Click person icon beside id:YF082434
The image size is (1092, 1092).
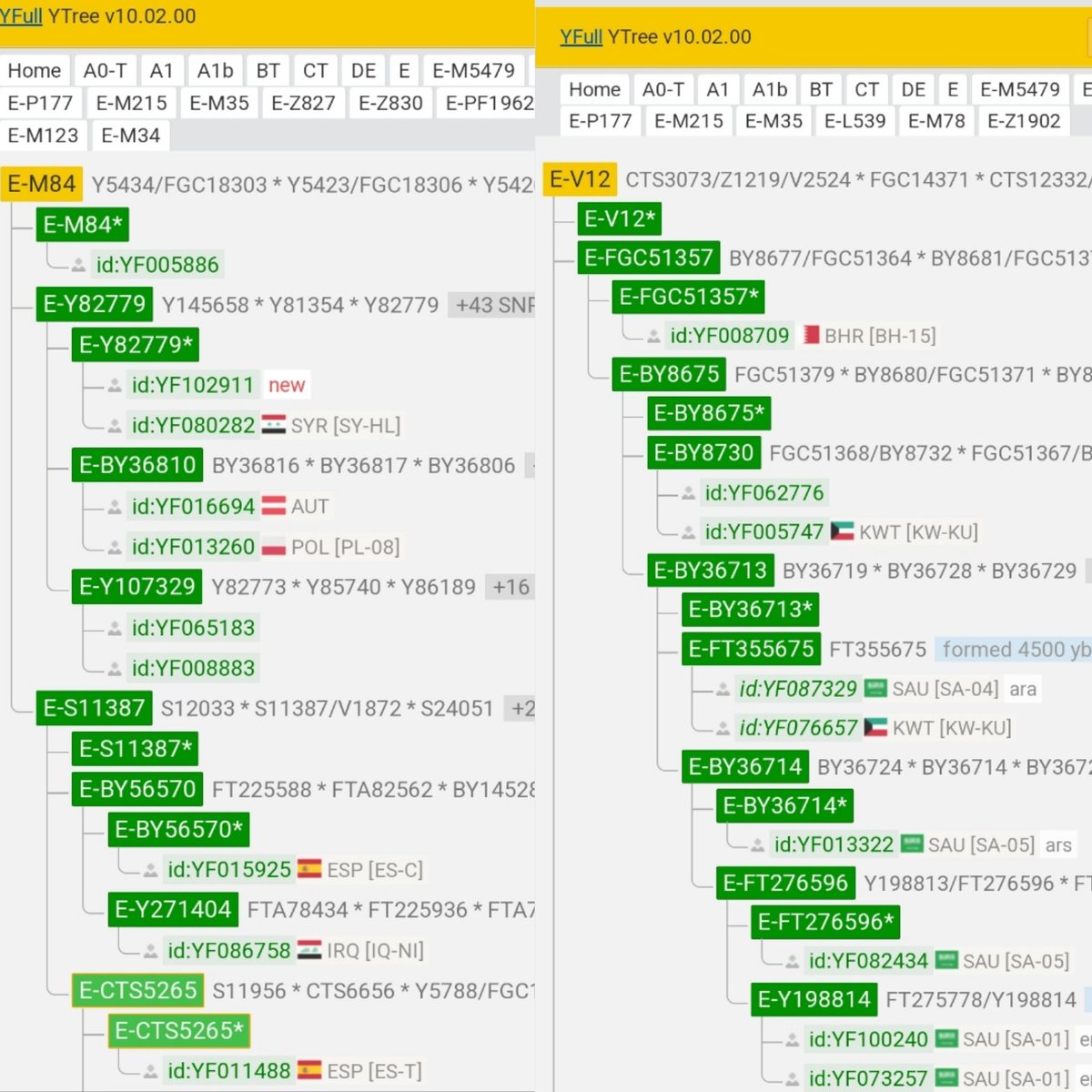click(x=792, y=962)
